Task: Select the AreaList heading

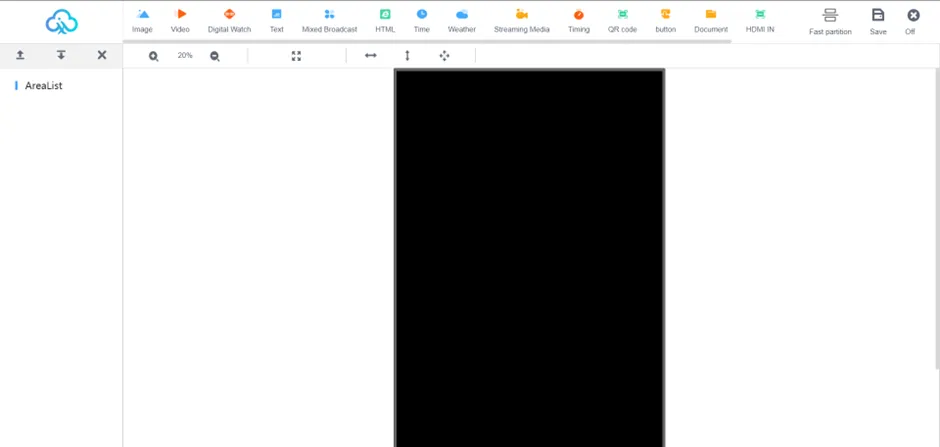Action: pos(43,86)
